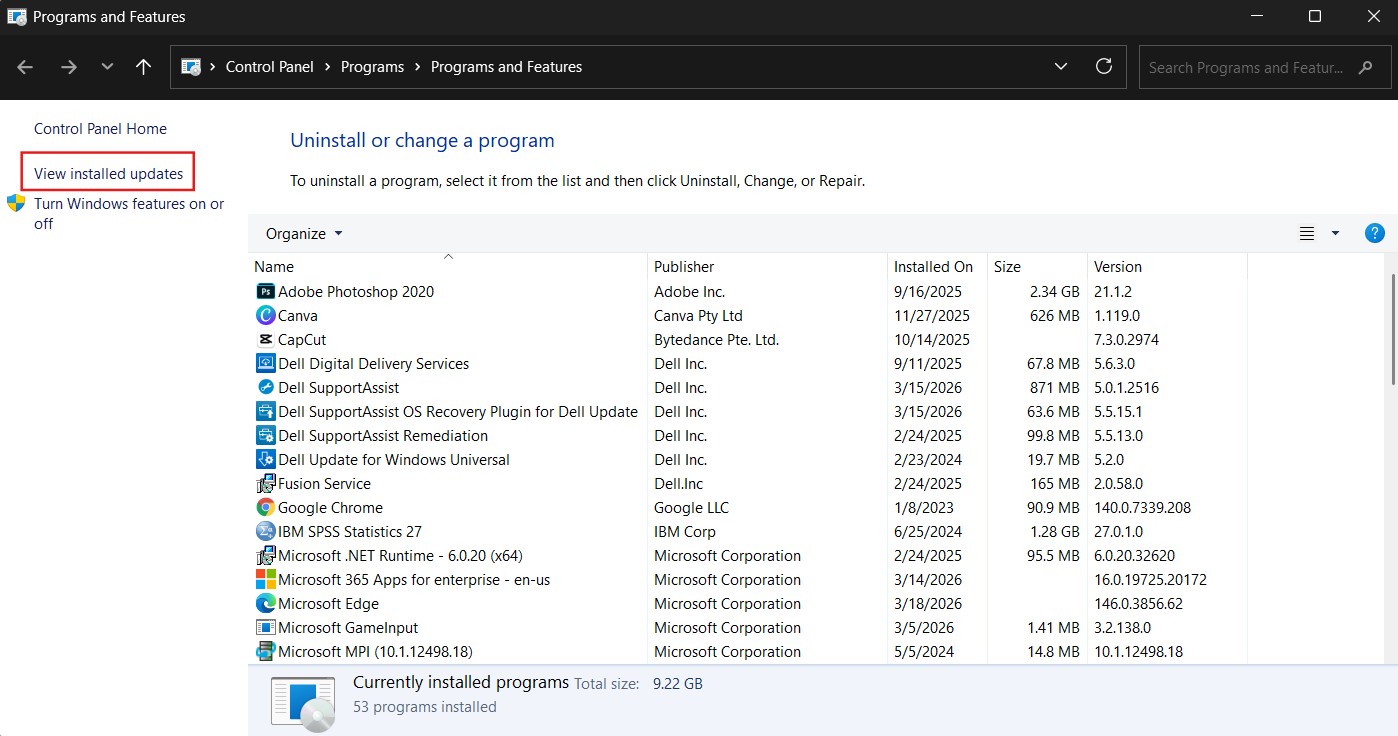Screen dimensions: 1398x736
Task: Select the Canva app icon
Action: (x=265, y=316)
